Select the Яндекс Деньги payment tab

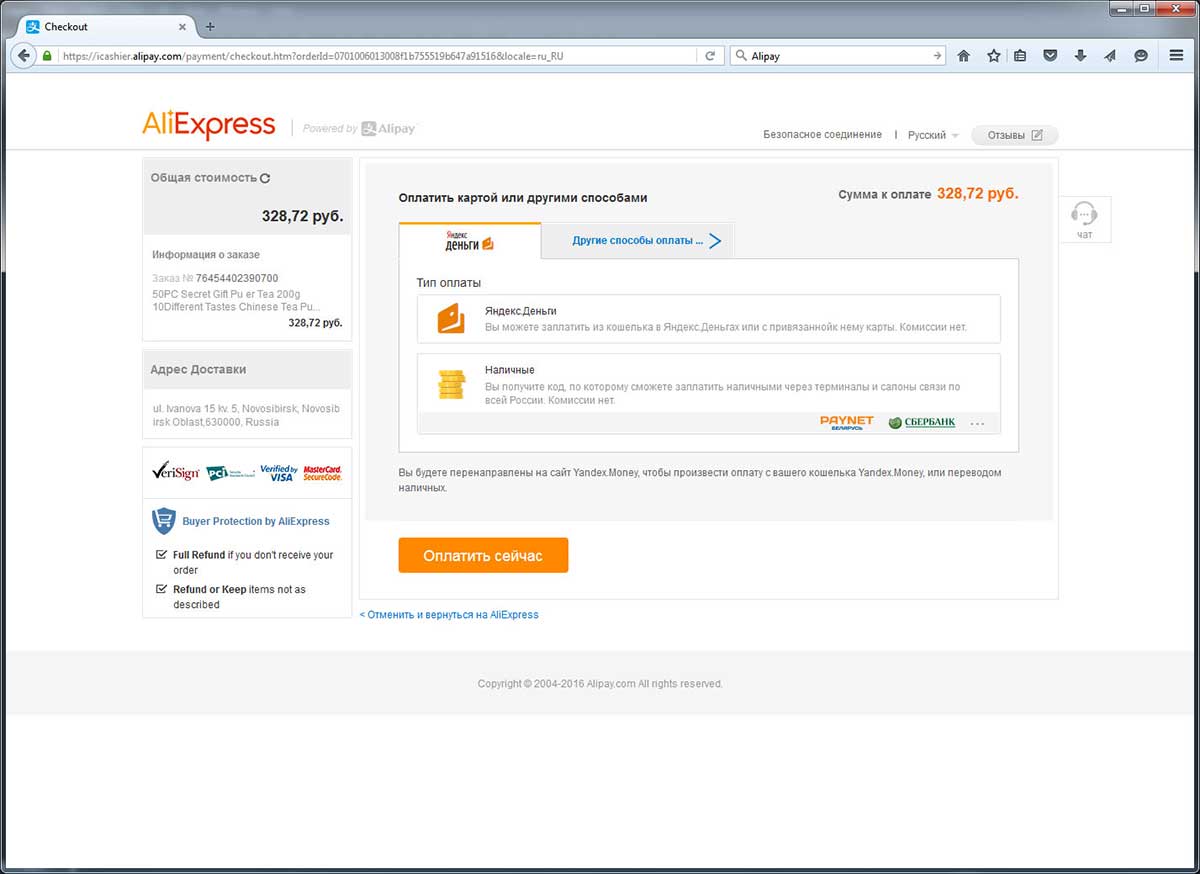coord(470,241)
